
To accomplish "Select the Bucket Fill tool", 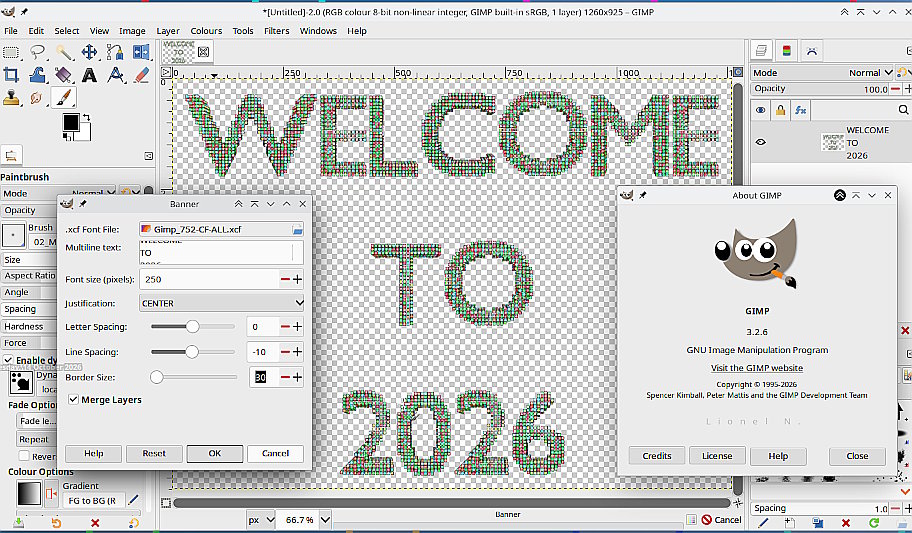I will (64, 75).
